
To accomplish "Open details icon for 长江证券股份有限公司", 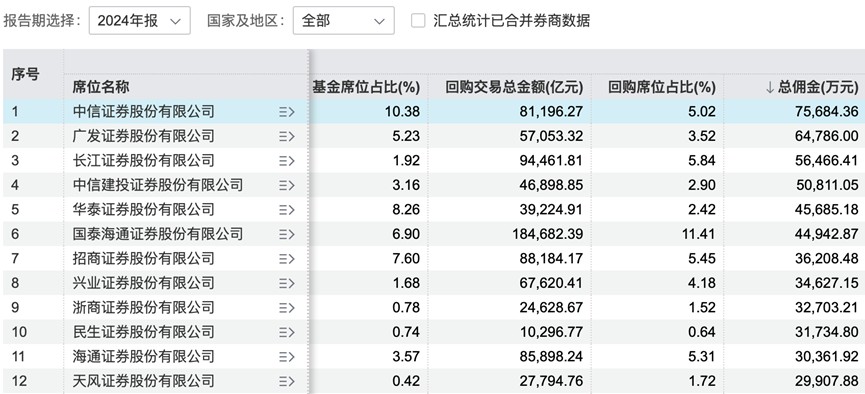I will tap(287, 161).
